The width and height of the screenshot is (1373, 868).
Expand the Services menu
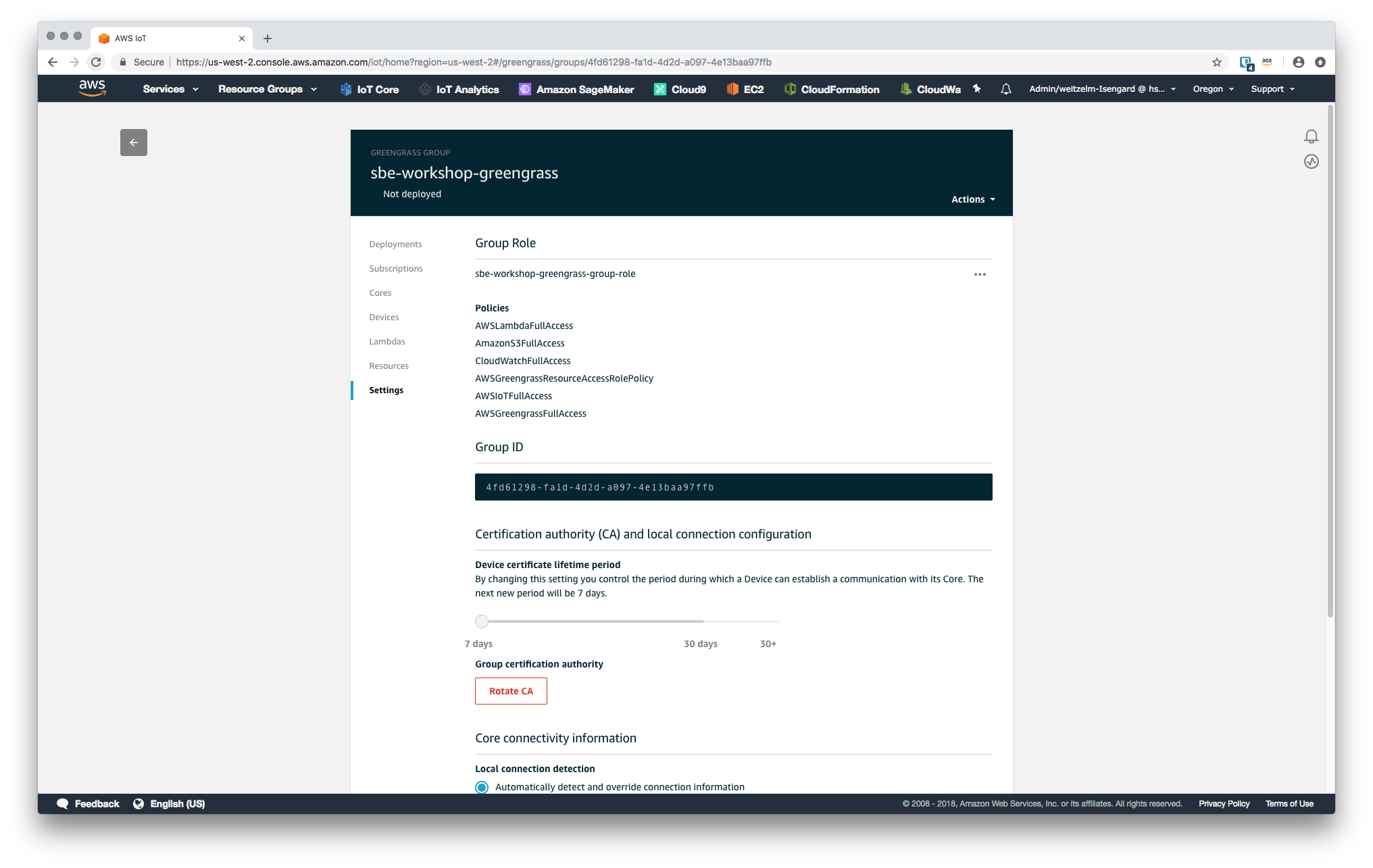[x=170, y=89]
